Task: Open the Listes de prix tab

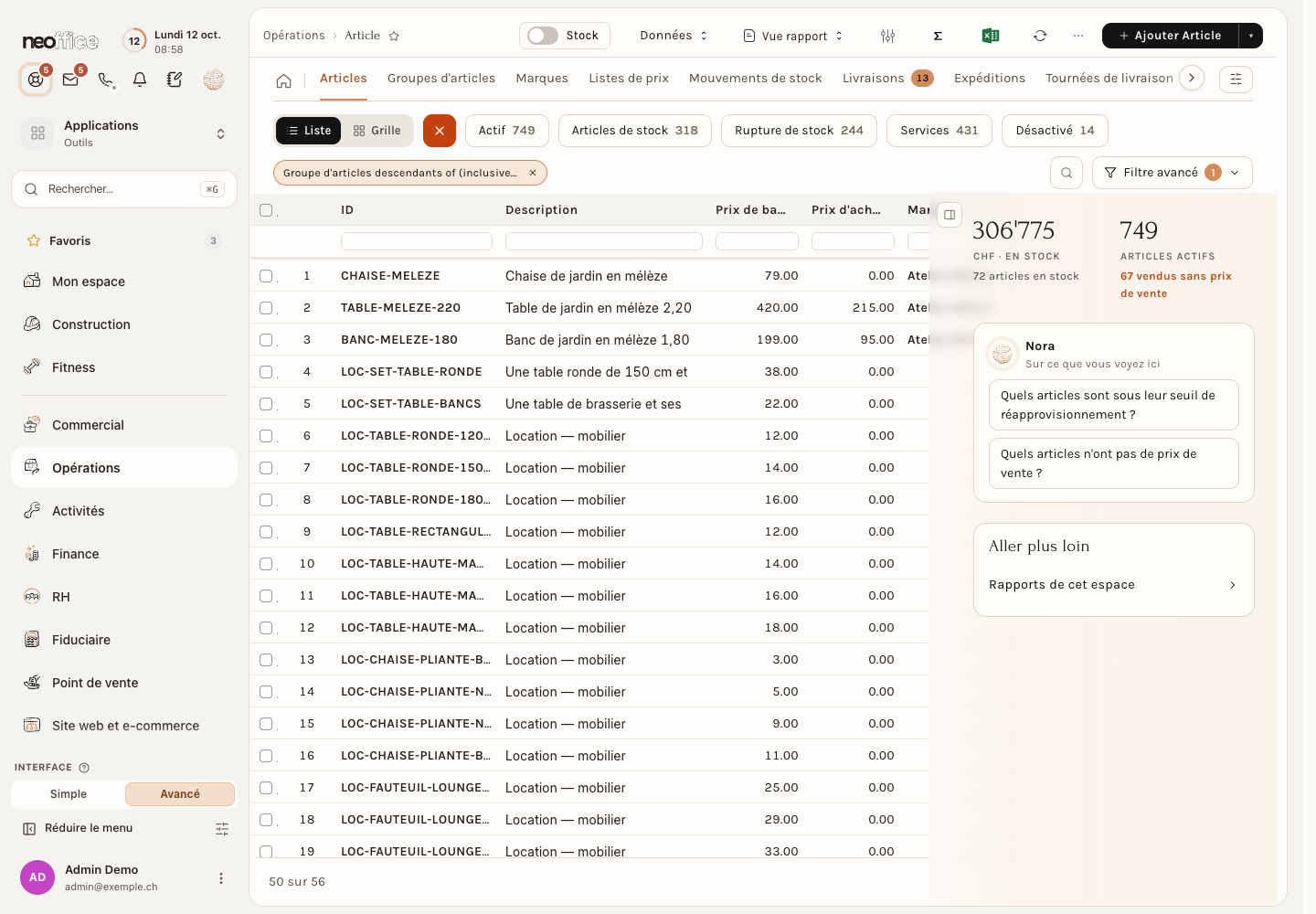Action: click(x=629, y=79)
